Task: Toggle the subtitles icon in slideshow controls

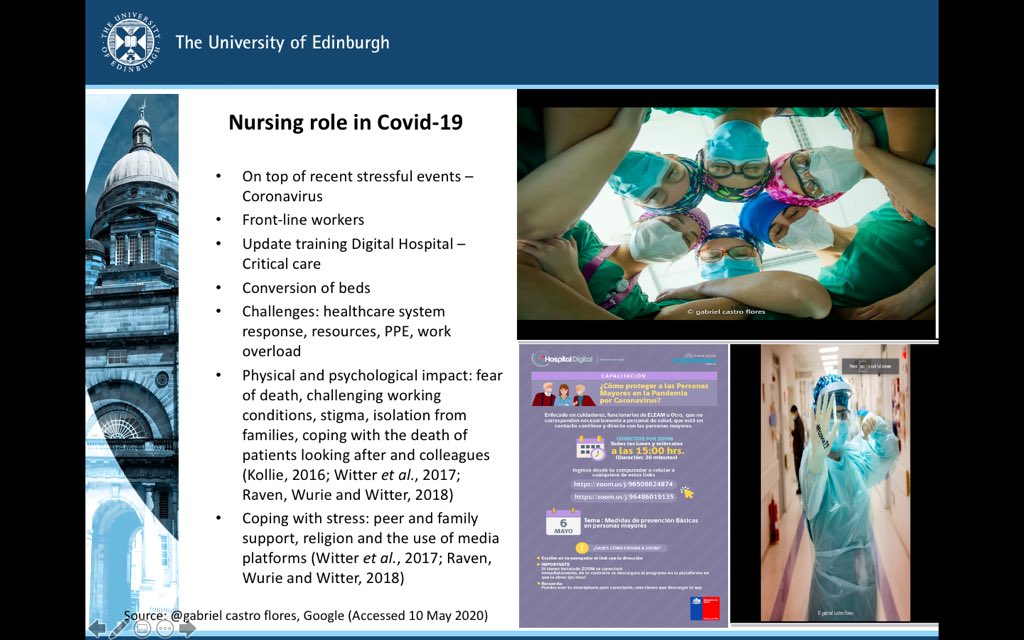Action: pos(142,628)
